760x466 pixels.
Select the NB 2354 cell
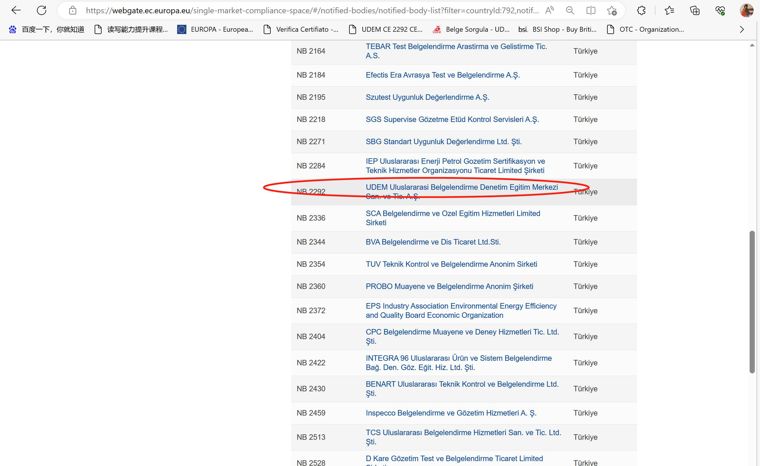click(311, 264)
